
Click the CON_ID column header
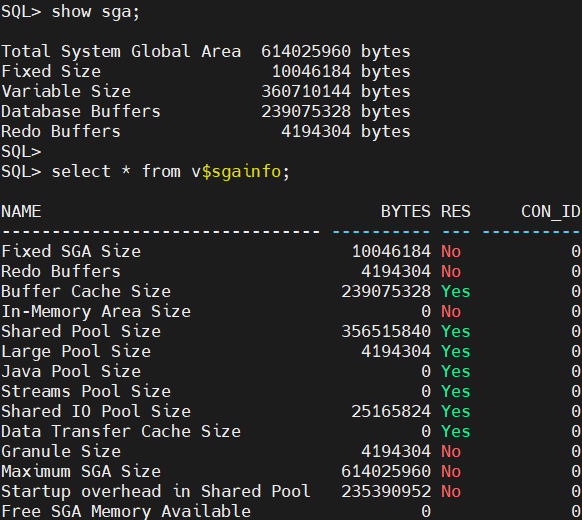tap(551, 212)
